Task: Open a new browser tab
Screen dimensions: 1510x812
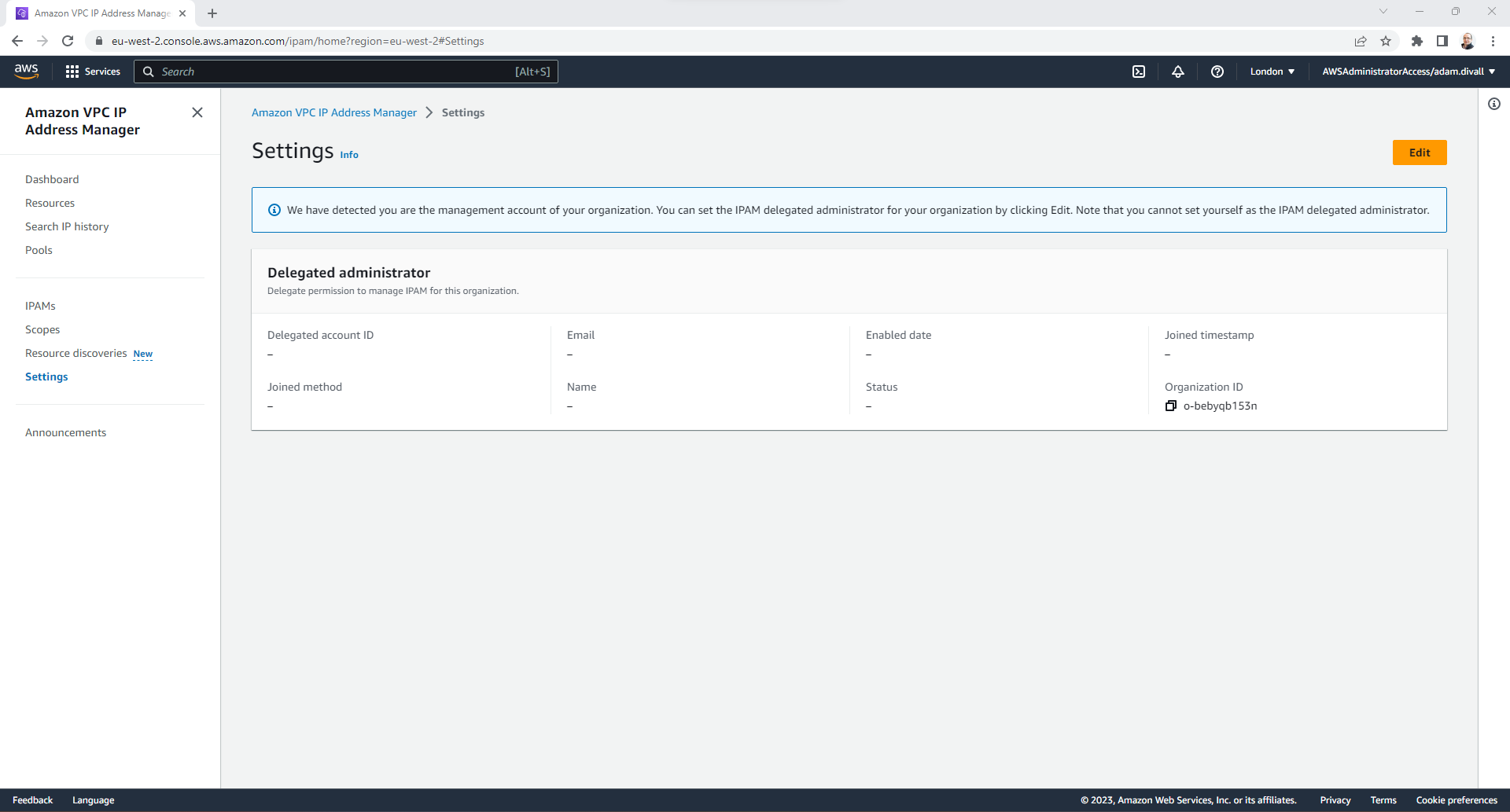Action: pos(212,13)
